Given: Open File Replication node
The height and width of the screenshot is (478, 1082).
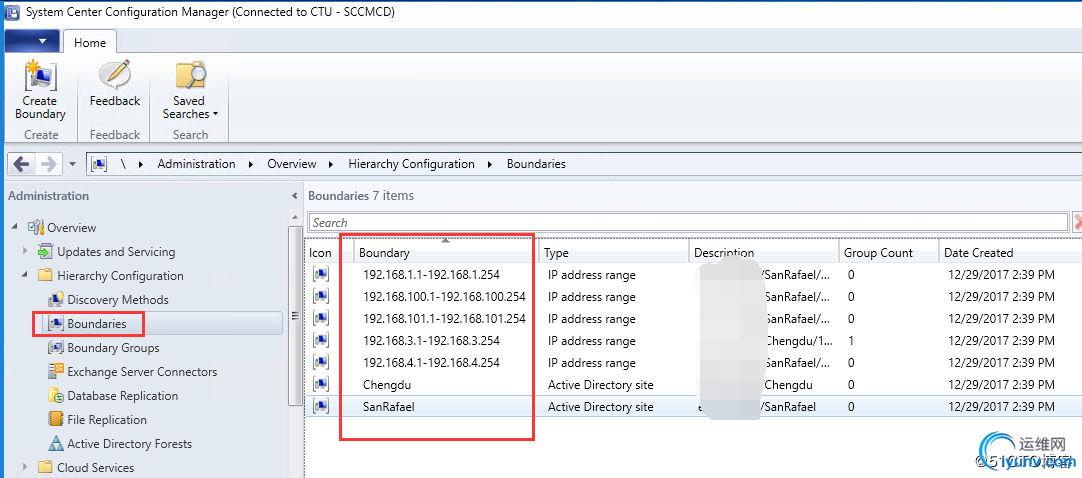Looking at the screenshot, I should pyautogui.click(x=107, y=419).
